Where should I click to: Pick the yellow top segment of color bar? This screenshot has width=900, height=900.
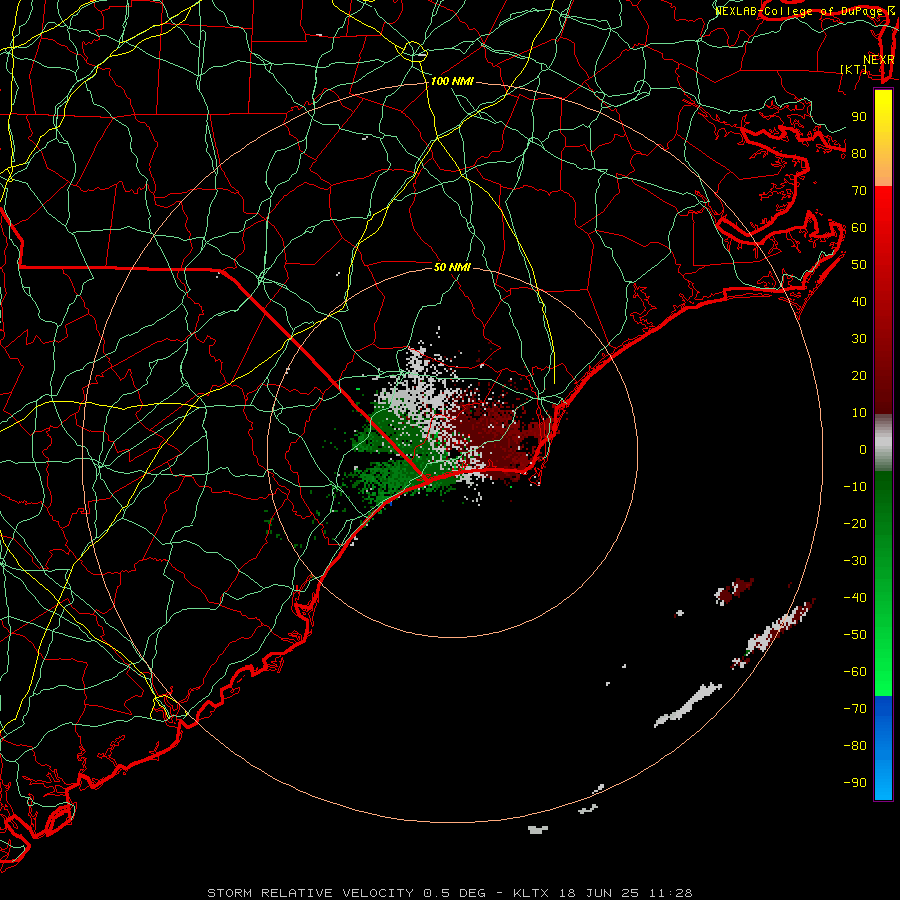click(x=883, y=138)
